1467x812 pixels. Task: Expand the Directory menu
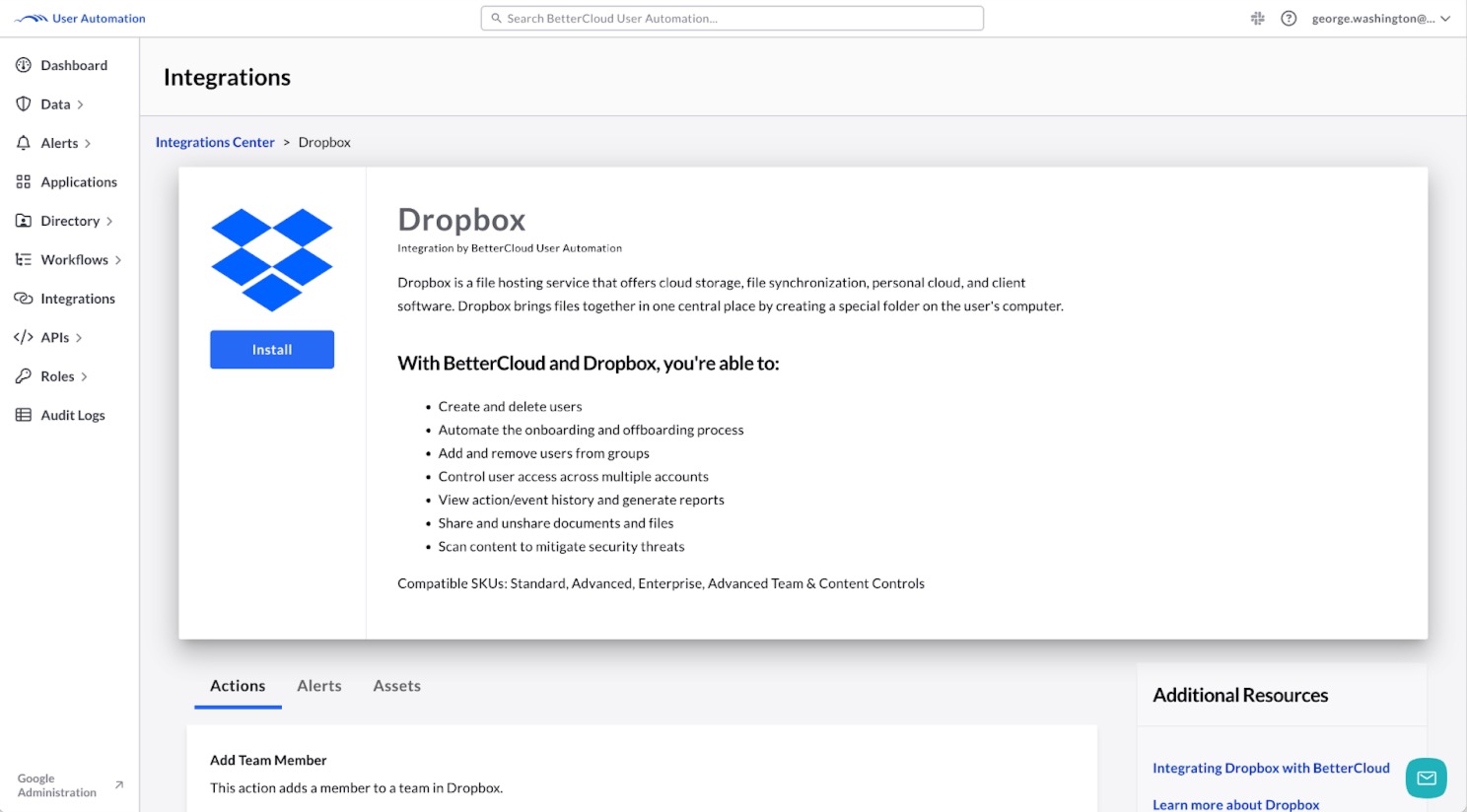pos(70,221)
